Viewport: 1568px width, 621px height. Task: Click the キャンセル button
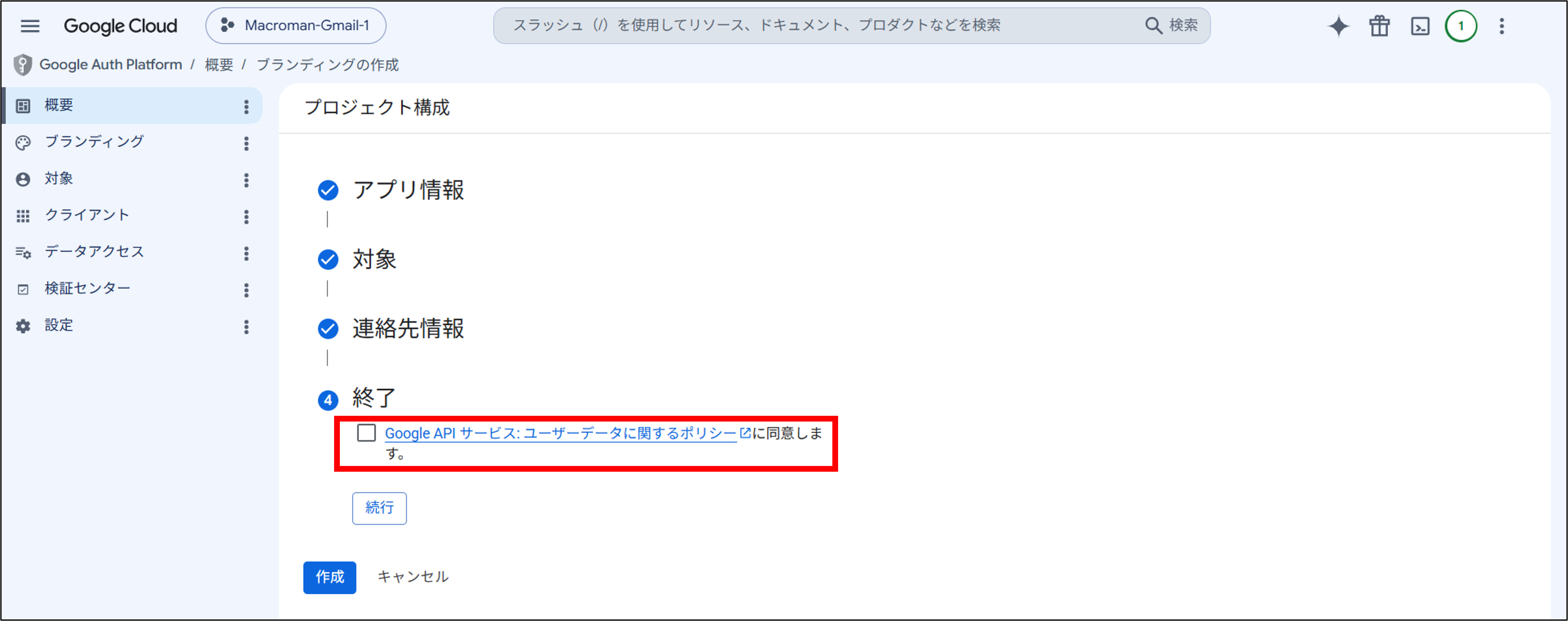[x=413, y=577]
